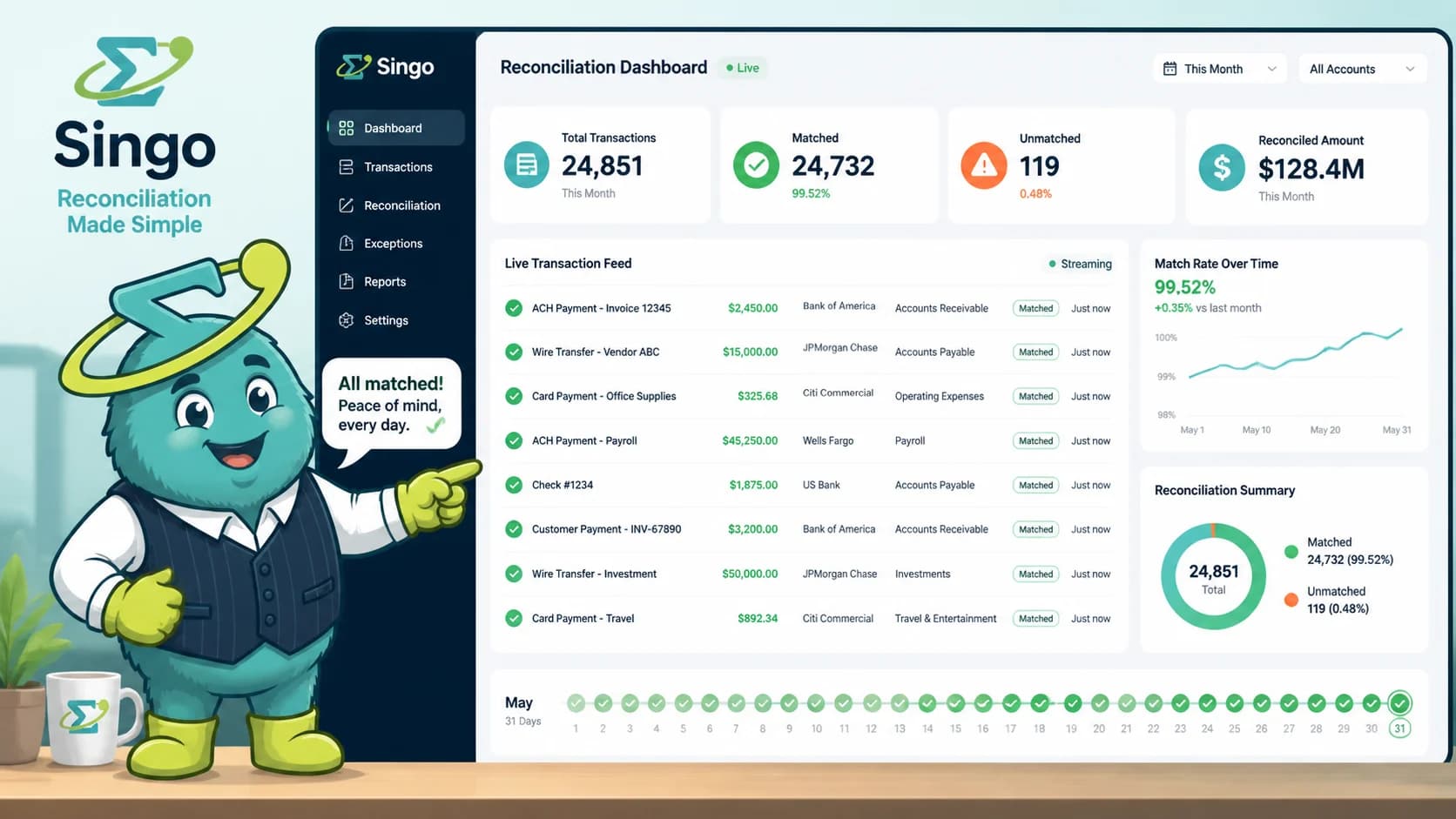
Task: Click the orange Unmatched legend dot
Action: click(x=1291, y=600)
